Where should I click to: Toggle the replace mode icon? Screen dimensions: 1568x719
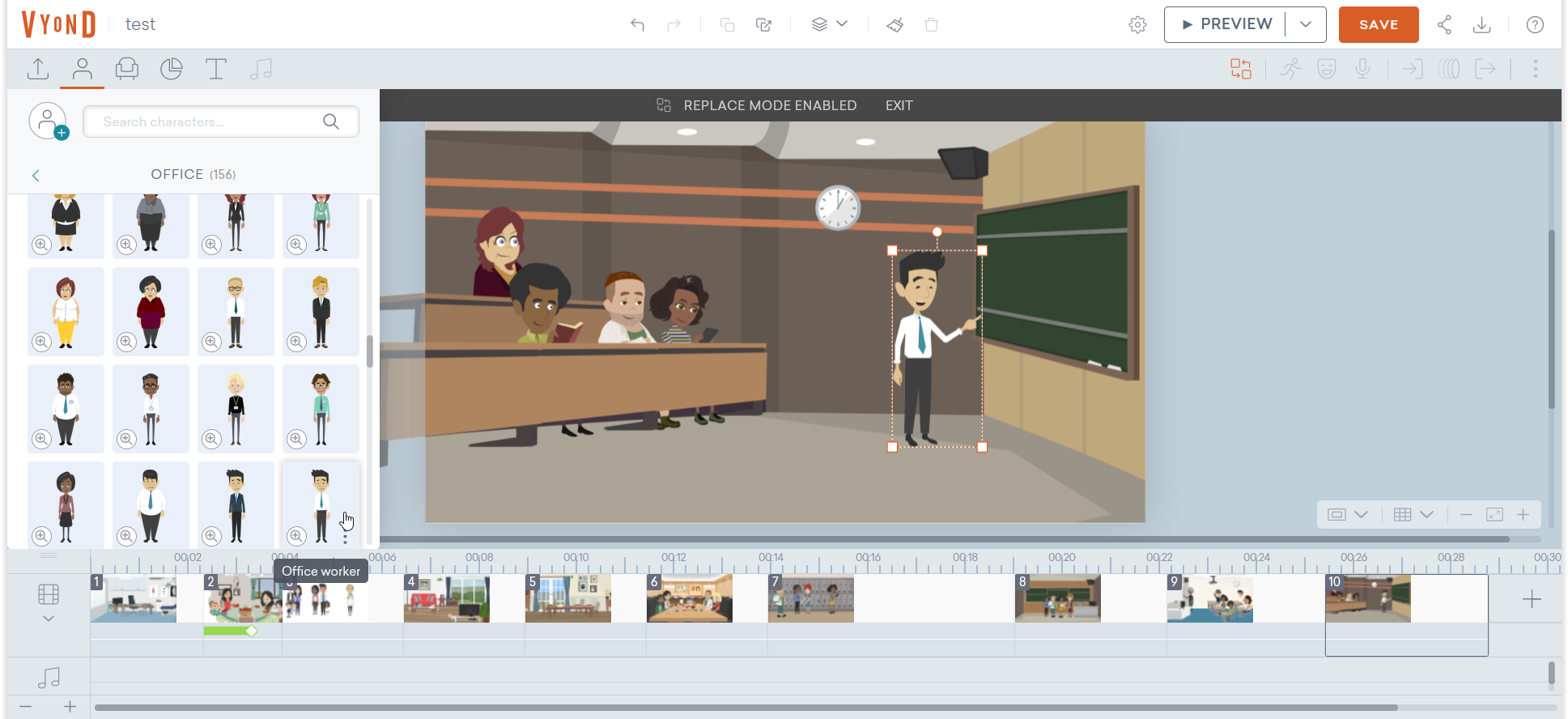click(x=1240, y=69)
